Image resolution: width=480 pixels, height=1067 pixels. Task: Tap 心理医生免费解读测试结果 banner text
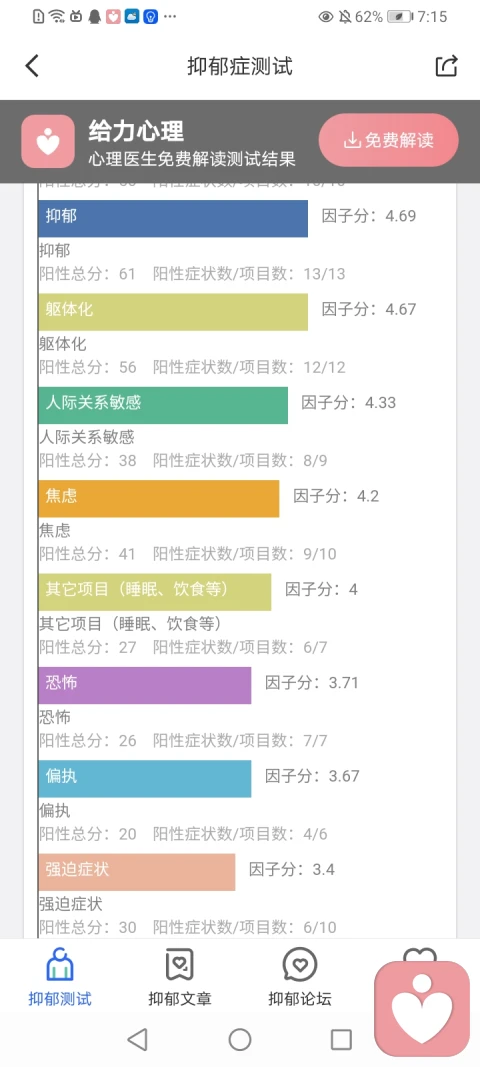coord(192,159)
